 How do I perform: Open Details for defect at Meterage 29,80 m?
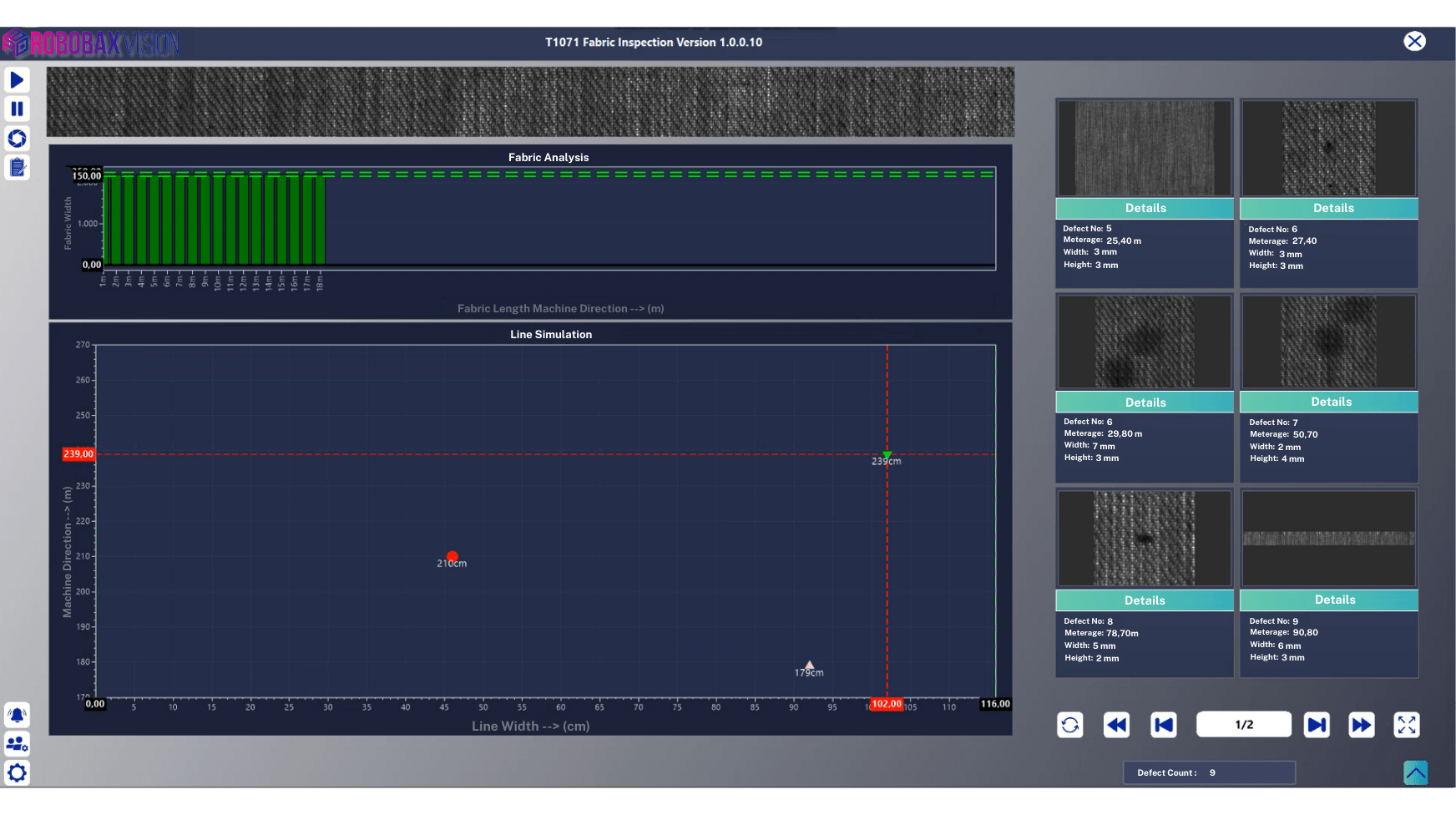pos(1145,402)
